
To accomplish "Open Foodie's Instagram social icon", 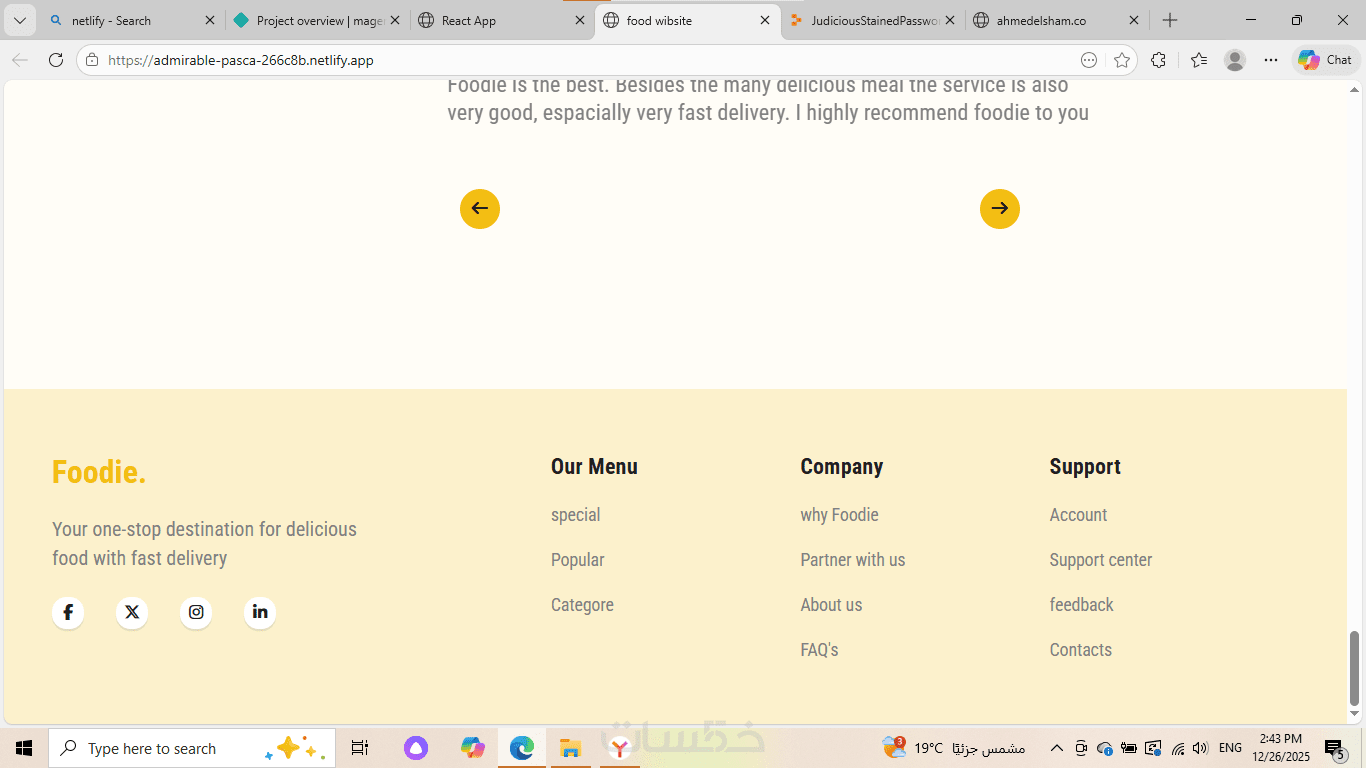I will (196, 612).
